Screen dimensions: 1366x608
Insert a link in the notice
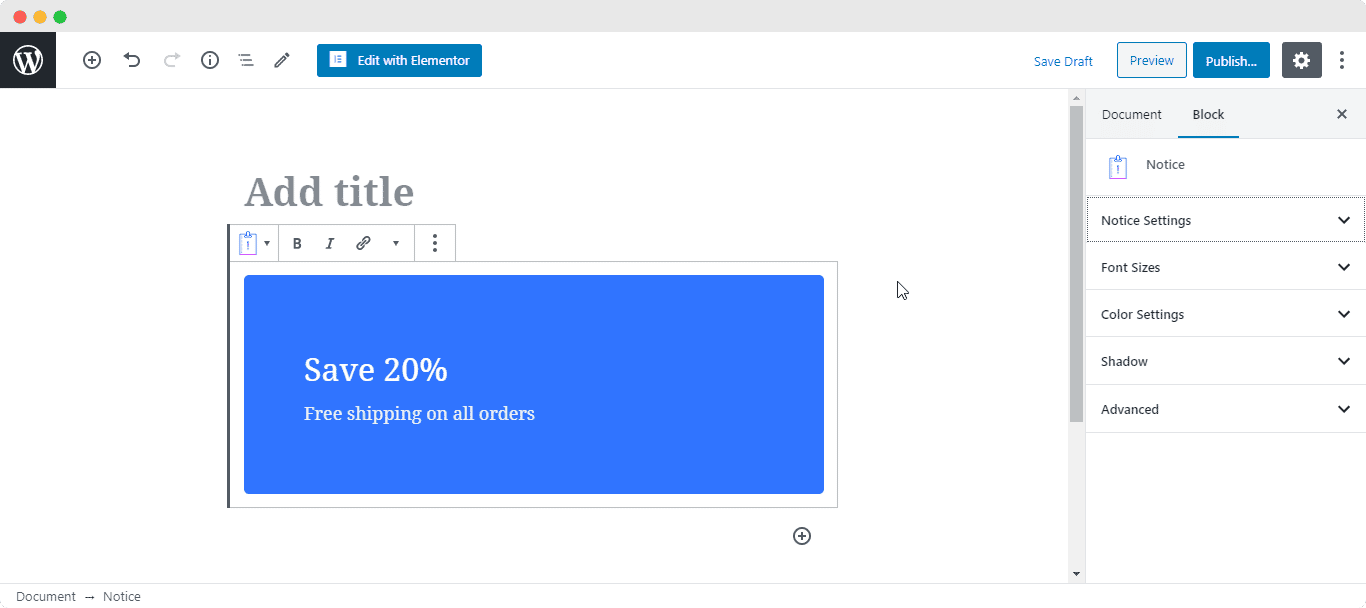pyautogui.click(x=363, y=243)
